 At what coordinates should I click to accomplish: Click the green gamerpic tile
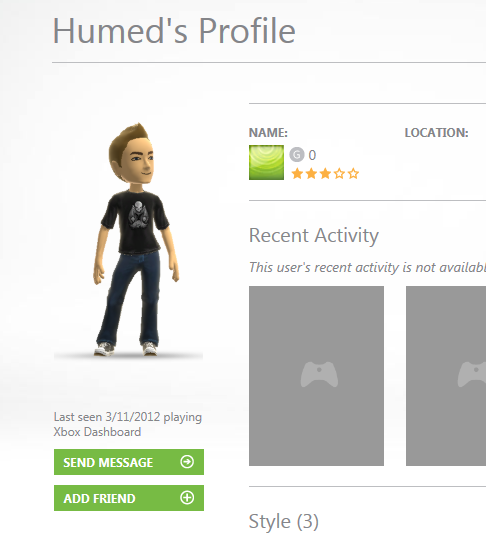pos(266,162)
